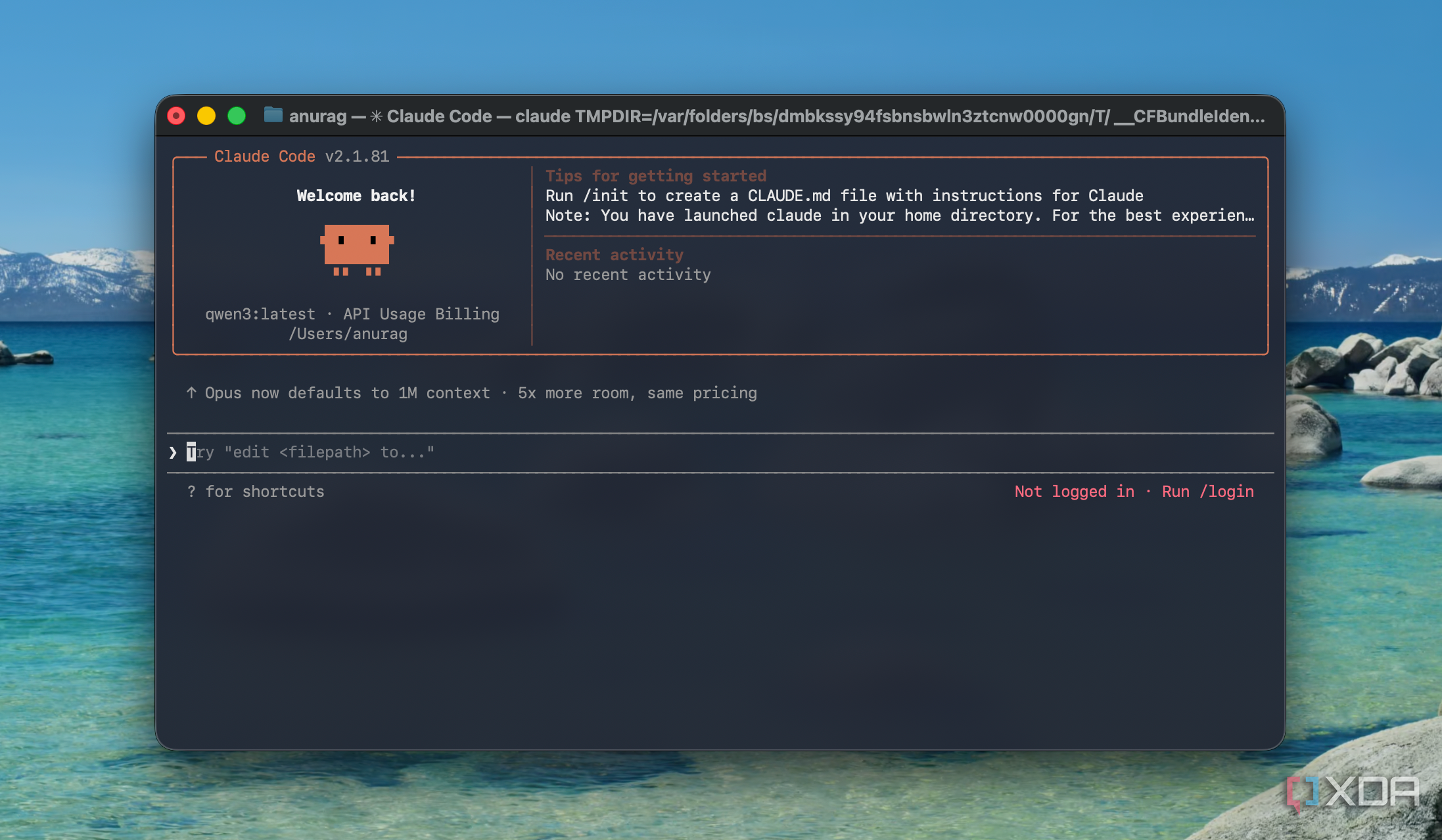Click the terminal window title text
Screen dimensions: 1442x840
(x=777, y=116)
